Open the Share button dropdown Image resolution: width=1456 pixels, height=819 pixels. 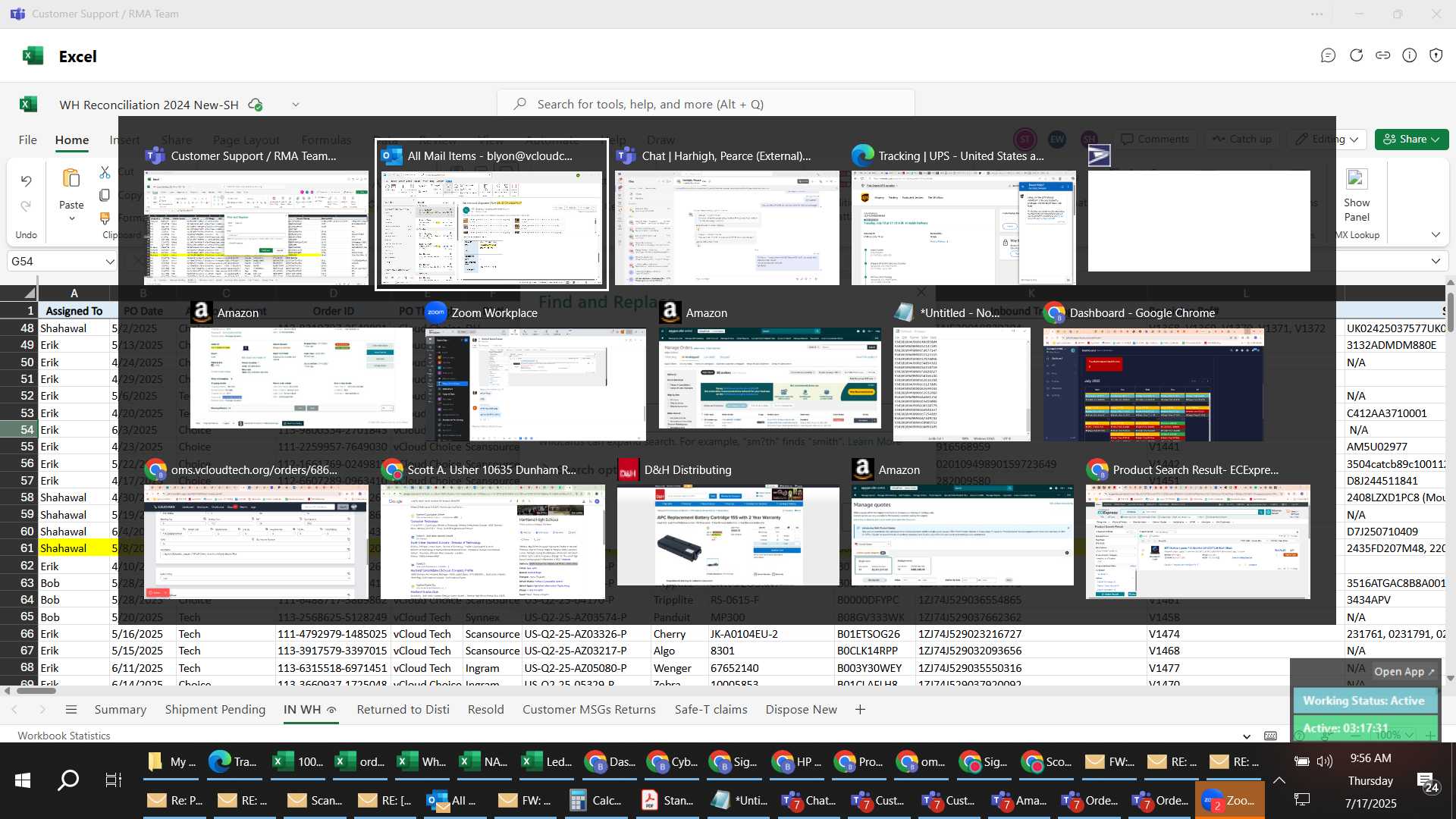pos(1436,140)
